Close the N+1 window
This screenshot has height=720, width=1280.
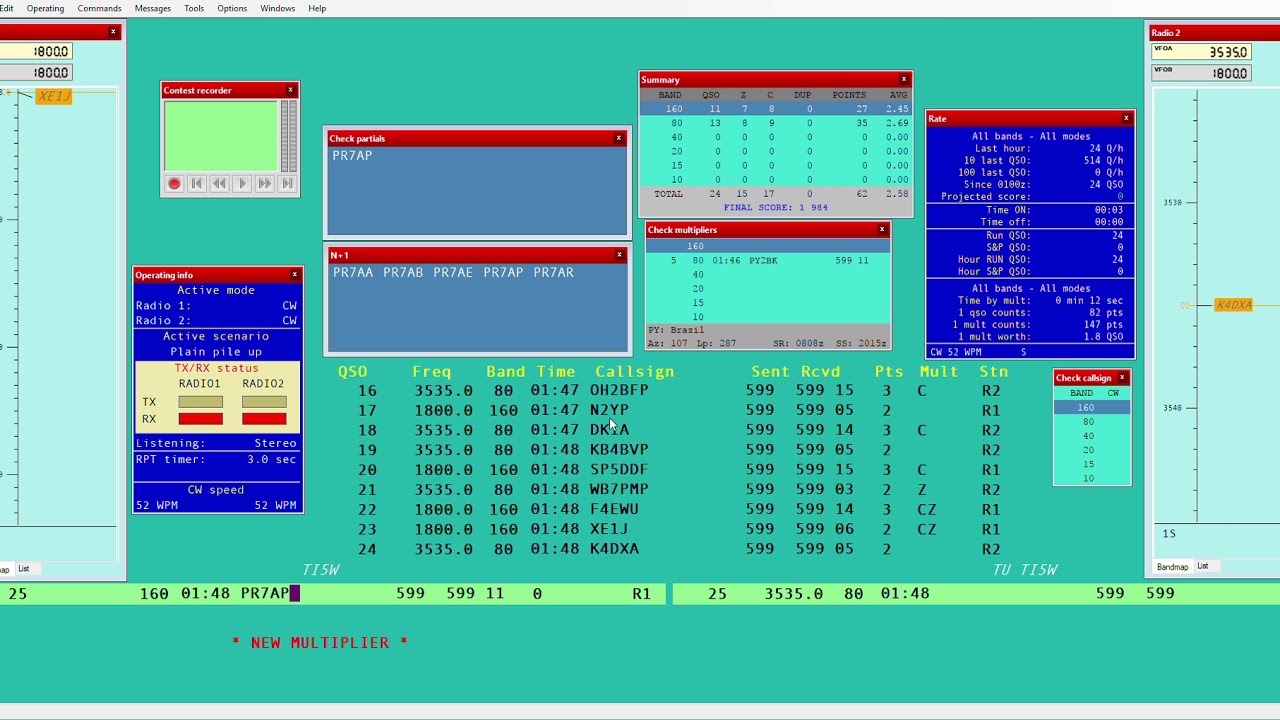(619, 255)
